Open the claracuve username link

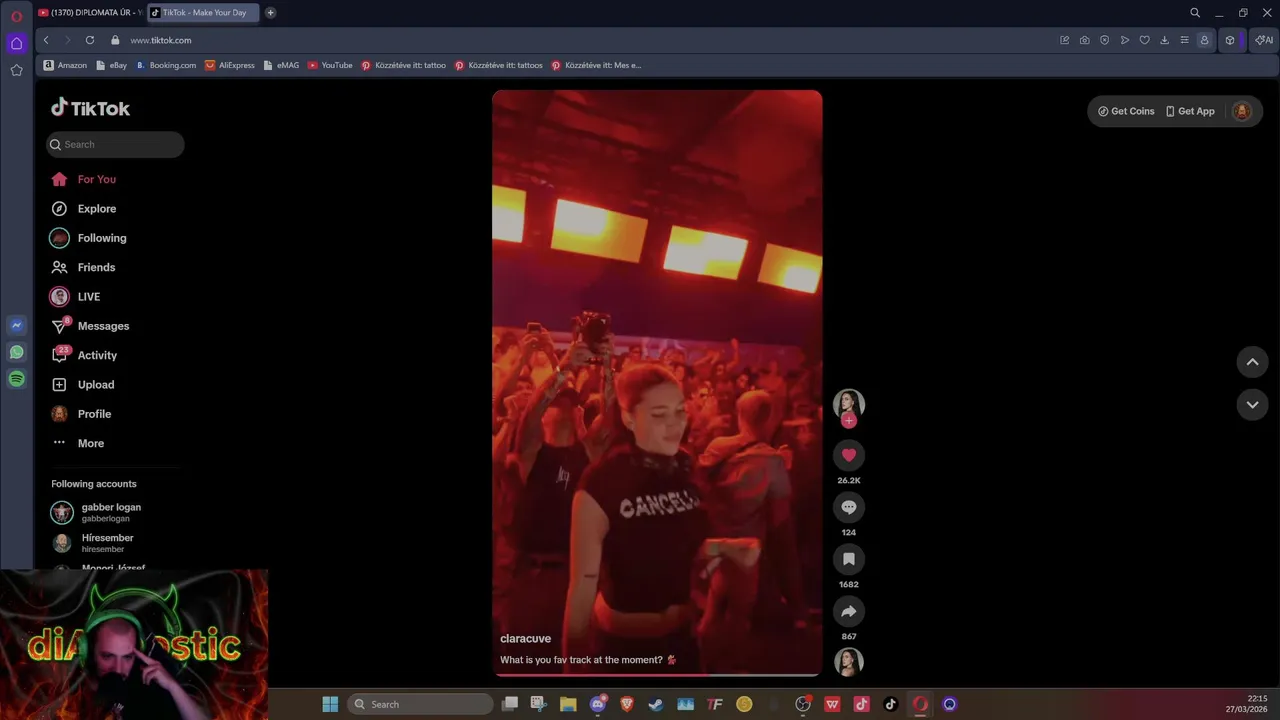click(525, 639)
